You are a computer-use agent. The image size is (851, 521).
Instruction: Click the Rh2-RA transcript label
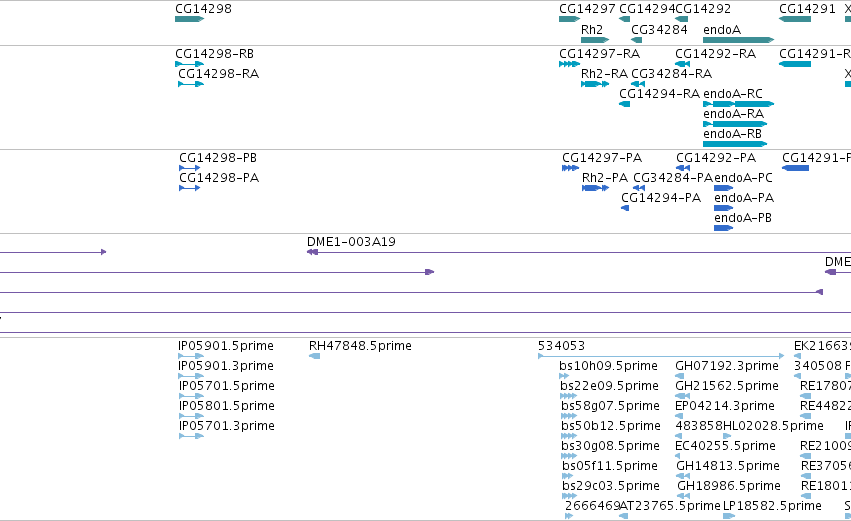(x=604, y=74)
